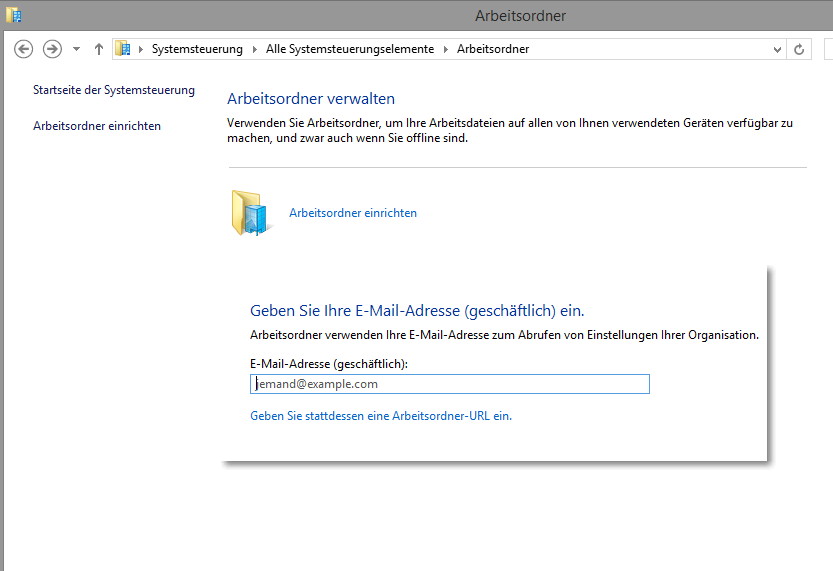Expand the chevron after Systemsteuerung
Screen dimensions: 833x571
pyautogui.click(x=254, y=49)
